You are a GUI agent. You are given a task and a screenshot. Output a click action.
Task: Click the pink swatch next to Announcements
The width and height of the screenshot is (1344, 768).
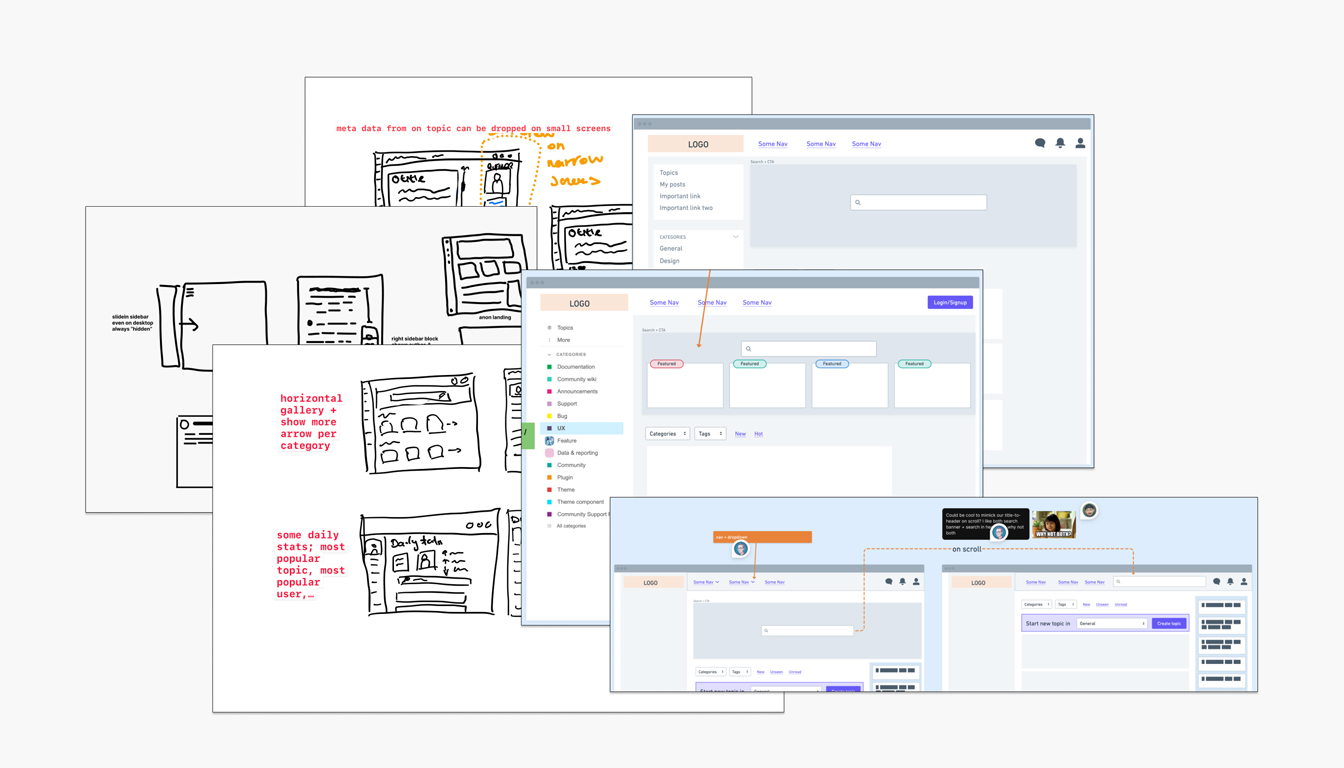click(548, 391)
